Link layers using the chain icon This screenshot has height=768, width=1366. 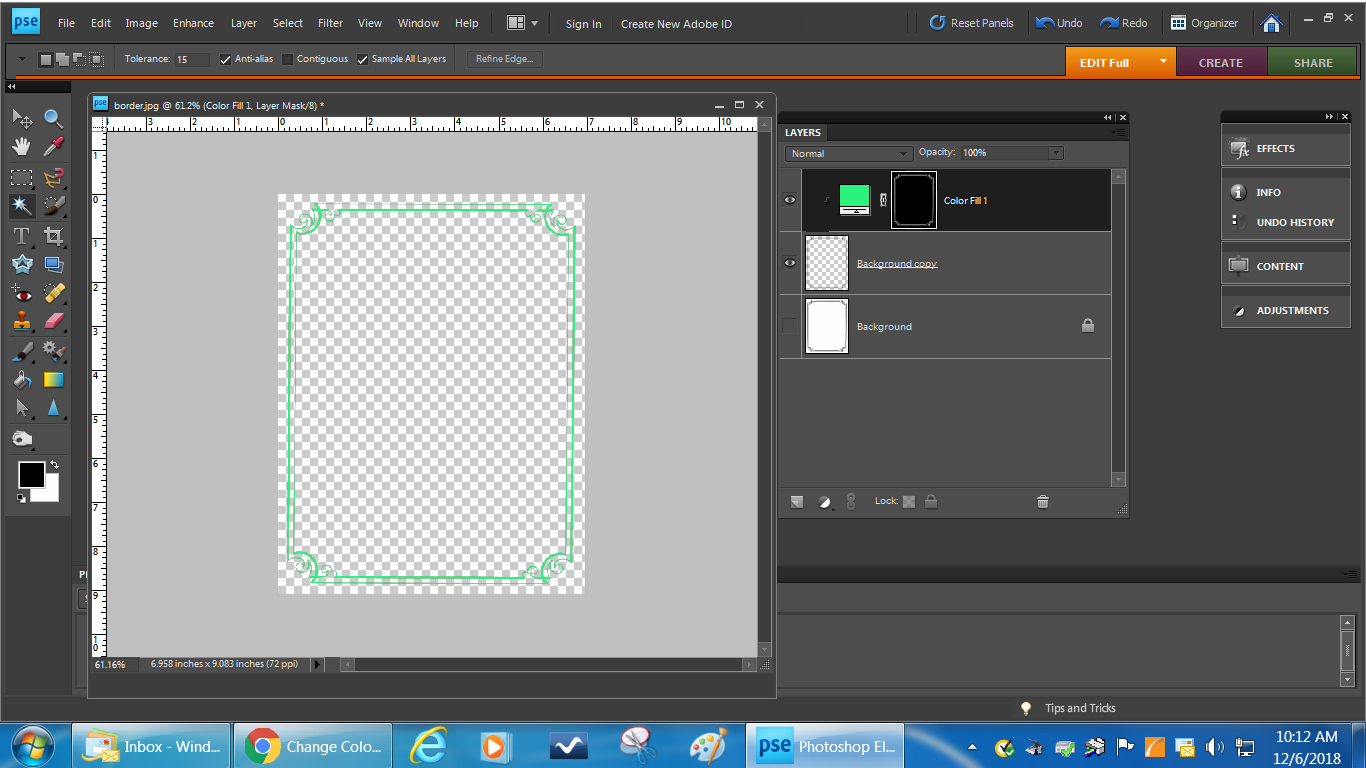point(851,501)
